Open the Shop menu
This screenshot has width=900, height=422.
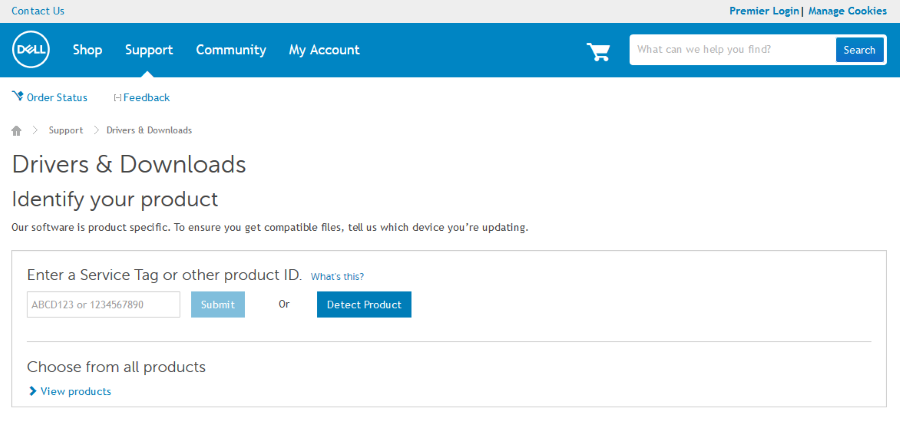point(87,50)
